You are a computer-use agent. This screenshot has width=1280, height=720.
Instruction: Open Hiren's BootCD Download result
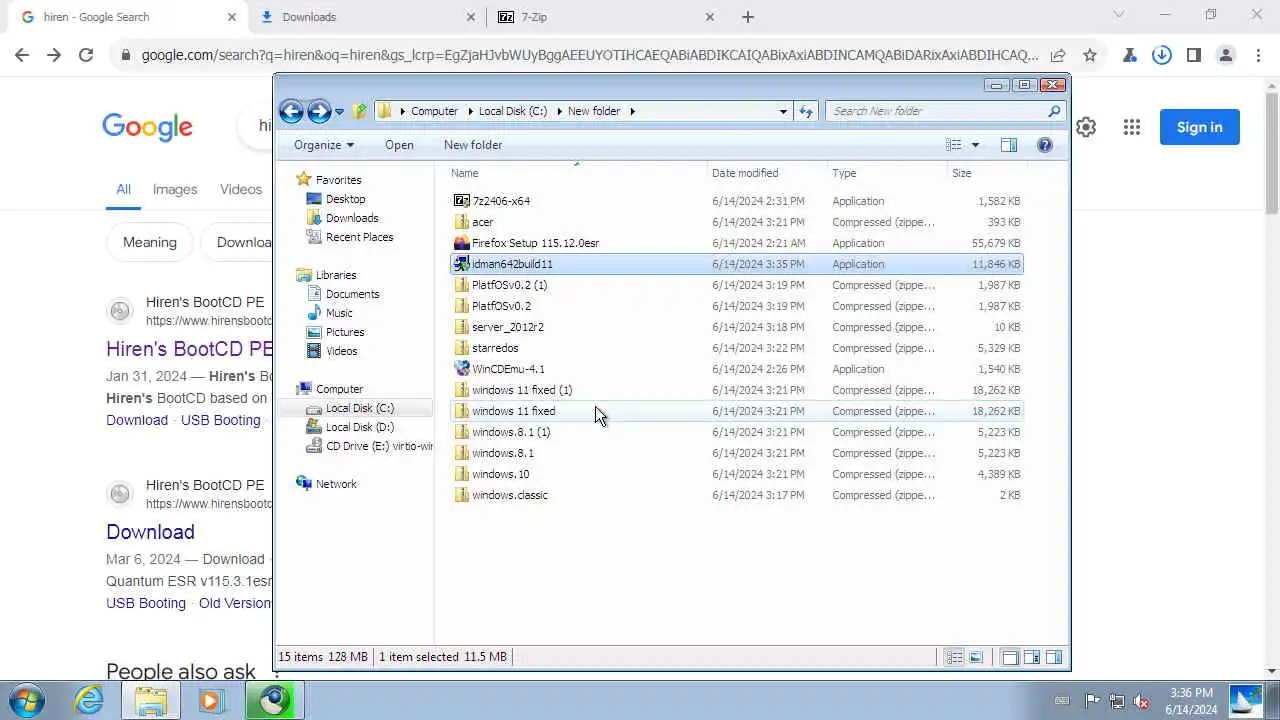pyautogui.click(x=150, y=532)
